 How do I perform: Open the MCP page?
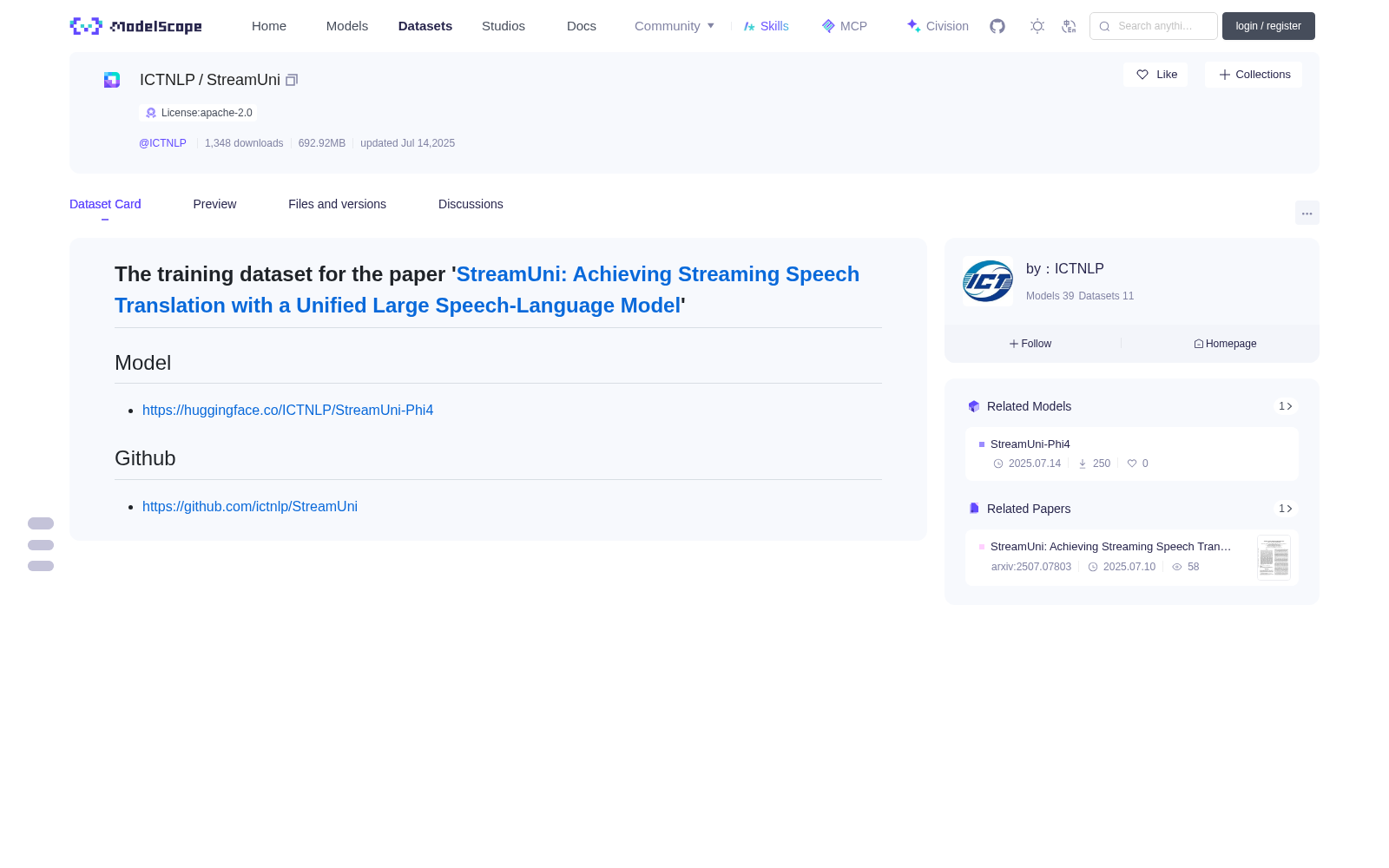(x=844, y=26)
